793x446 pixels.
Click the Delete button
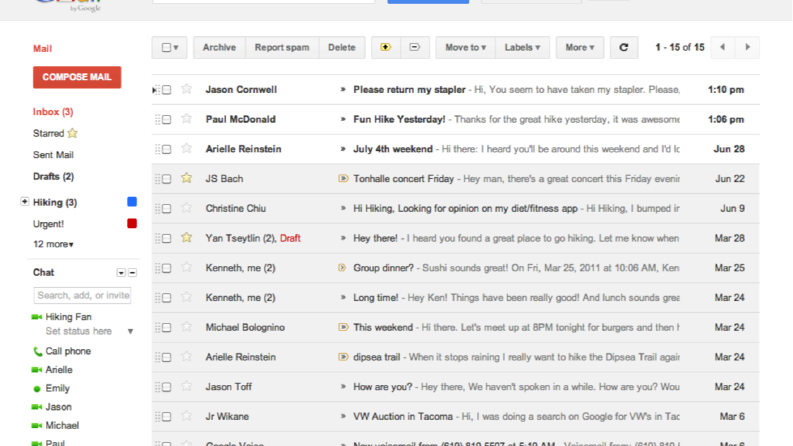[342, 48]
